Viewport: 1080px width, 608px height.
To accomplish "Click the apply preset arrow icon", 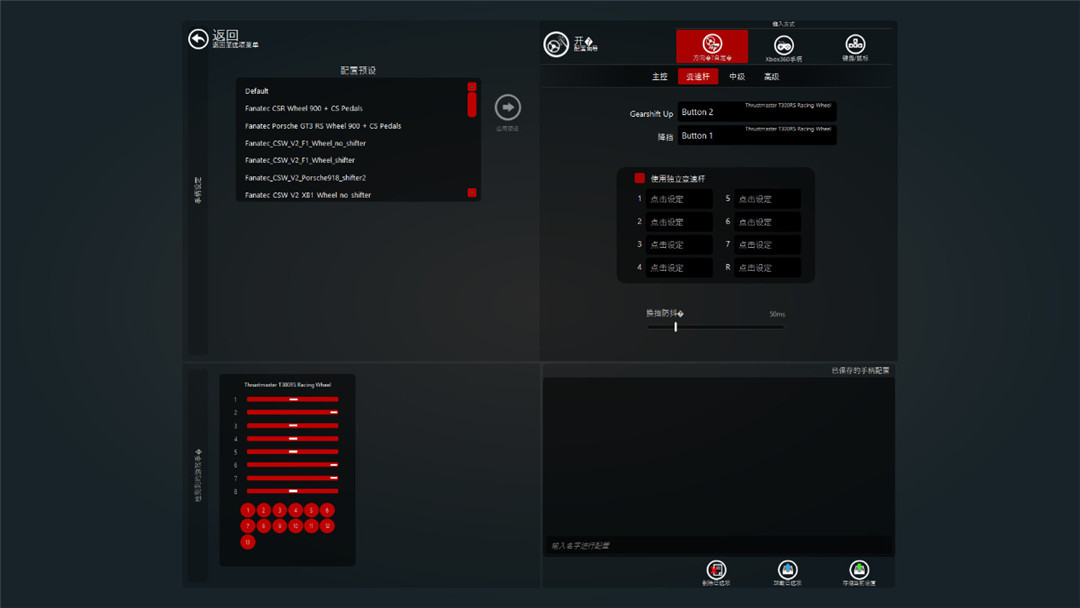I will coord(508,107).
